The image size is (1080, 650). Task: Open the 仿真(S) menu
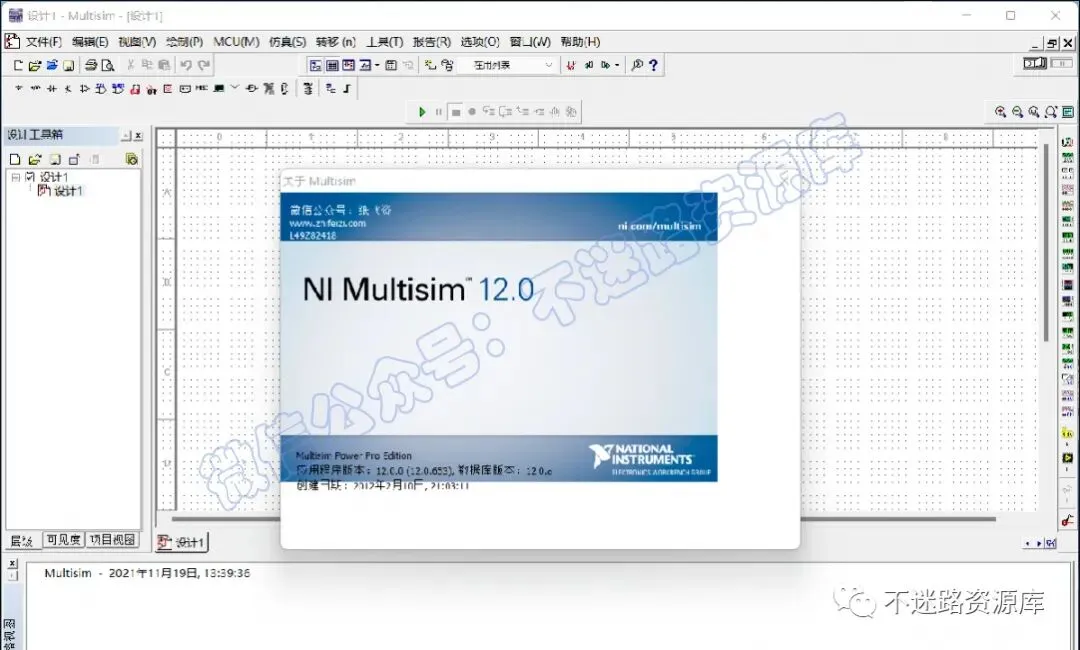287,42
